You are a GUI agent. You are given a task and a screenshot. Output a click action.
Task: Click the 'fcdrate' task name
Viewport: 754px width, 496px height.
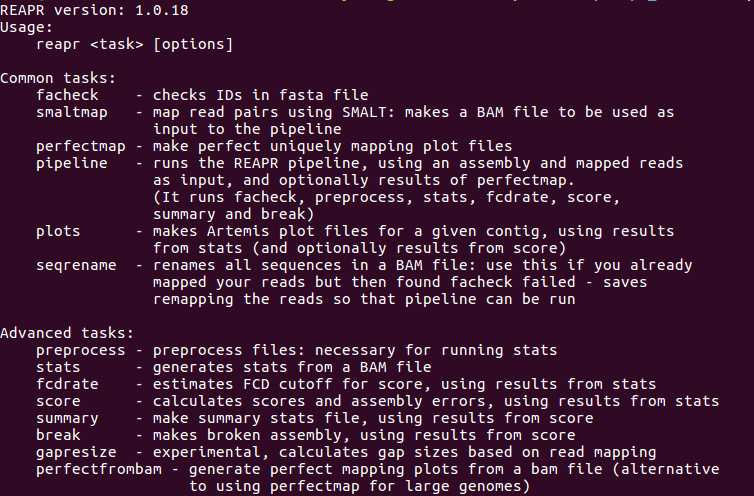[x=67, y=384]
